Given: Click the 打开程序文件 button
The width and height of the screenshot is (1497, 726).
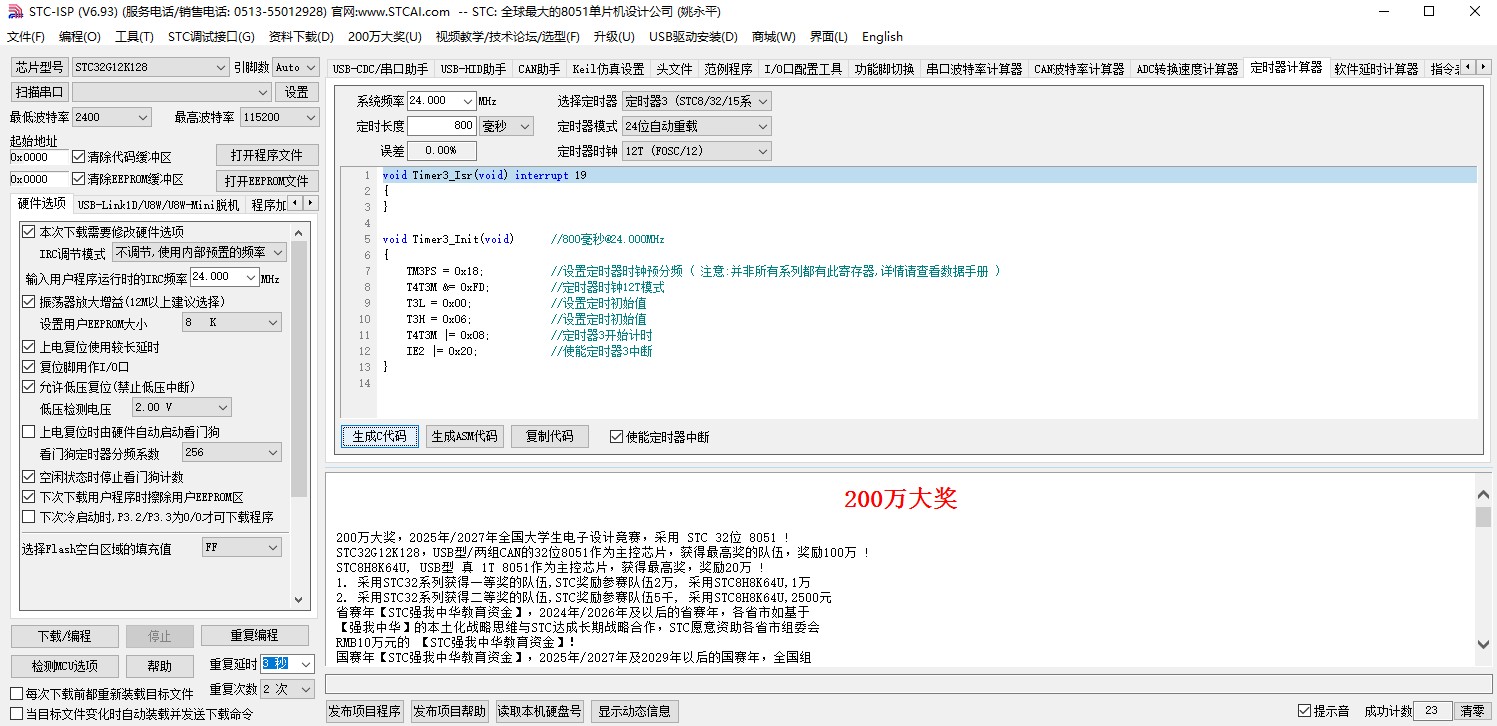Looking at the screenshot, I should (x=267, y=156).
